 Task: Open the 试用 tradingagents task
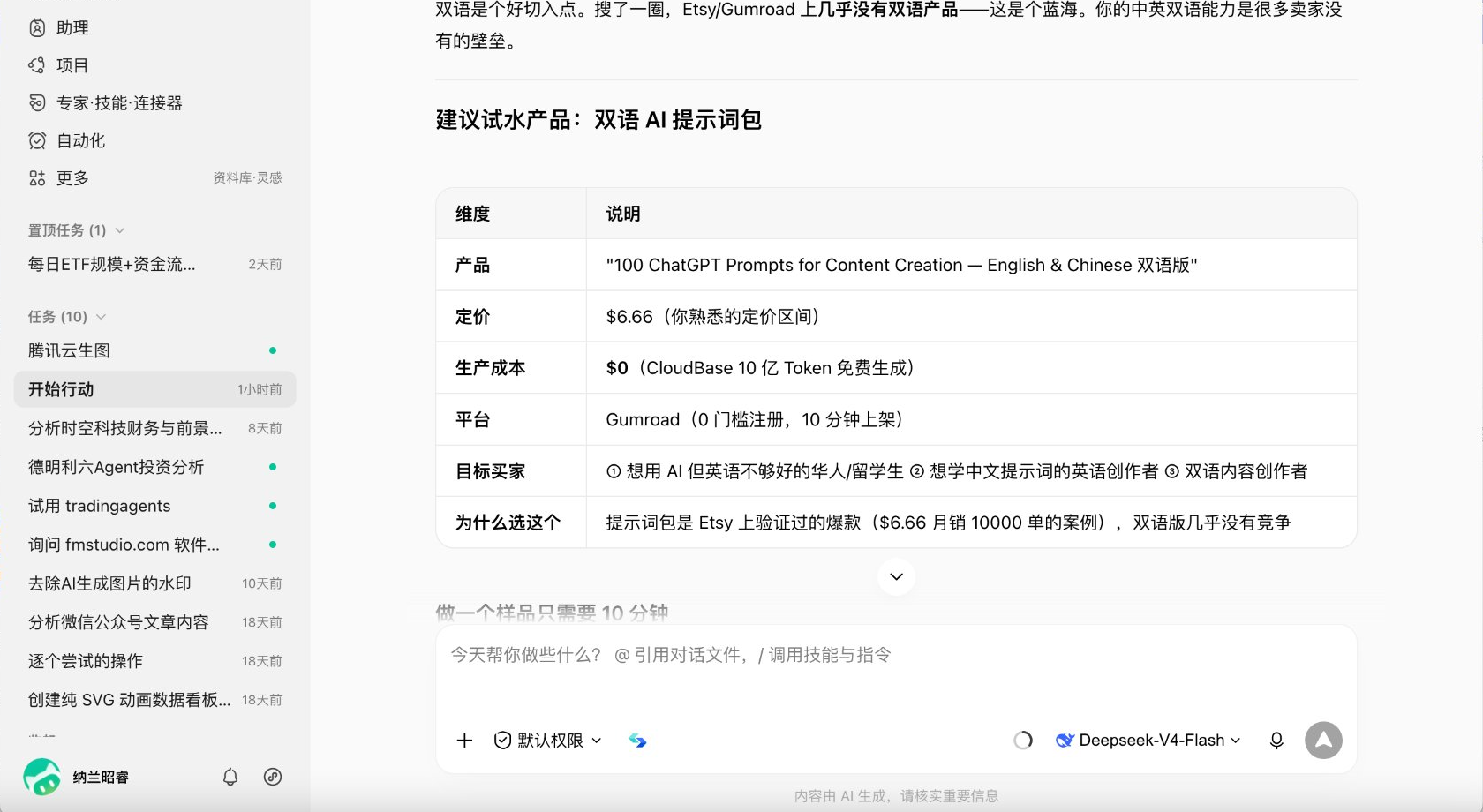pos(154,506)
